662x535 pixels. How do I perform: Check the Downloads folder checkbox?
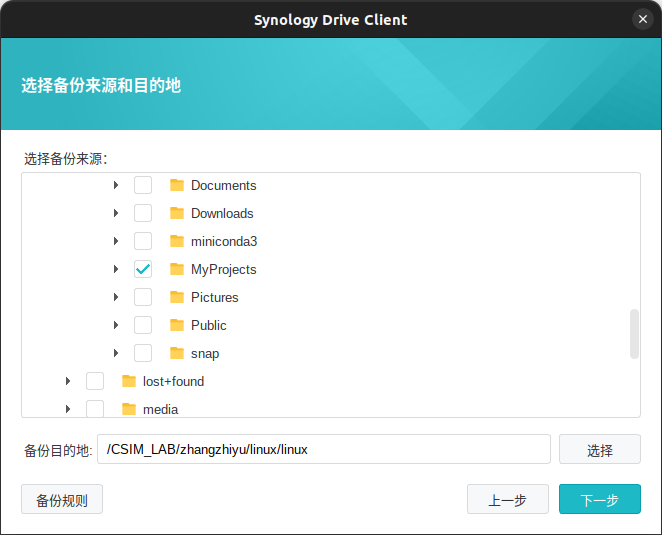point(143,213)
